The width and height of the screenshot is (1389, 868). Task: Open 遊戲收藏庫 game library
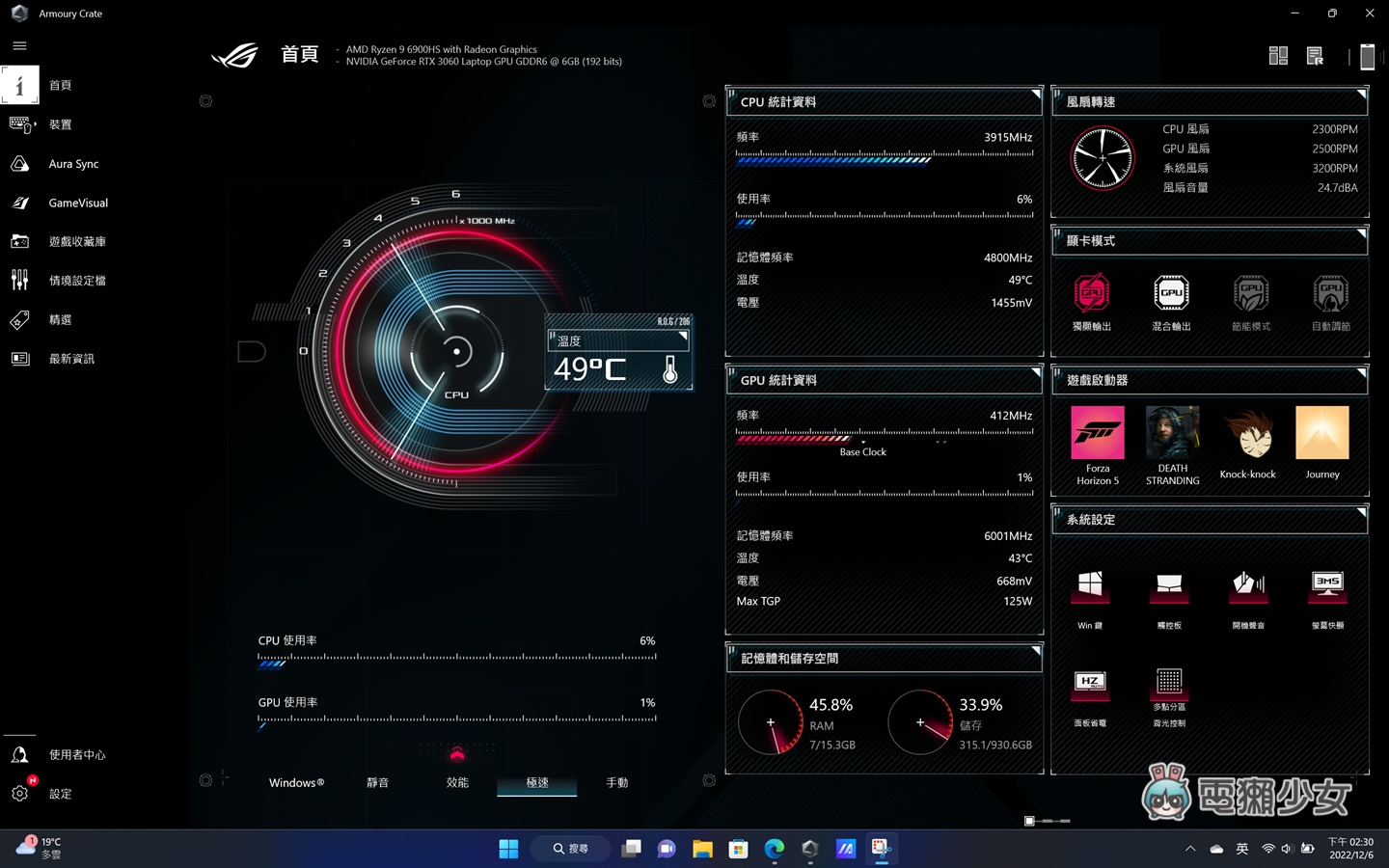click(x=79, y=241)
